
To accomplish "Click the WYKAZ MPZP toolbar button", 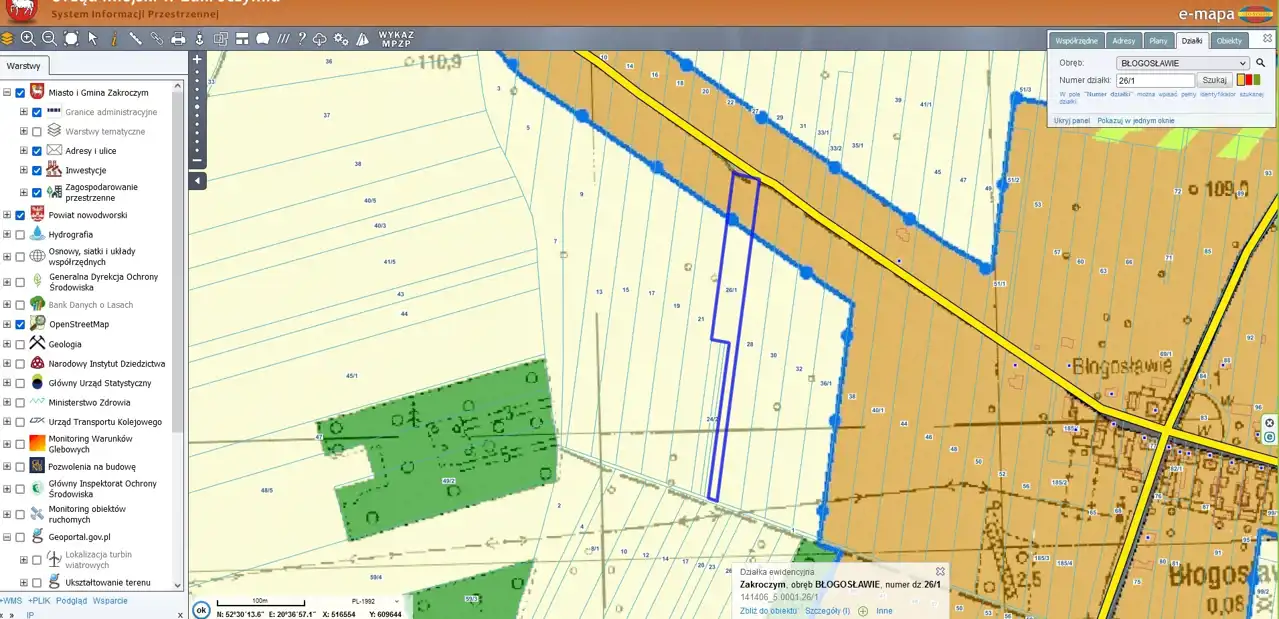I will point(396,39).
